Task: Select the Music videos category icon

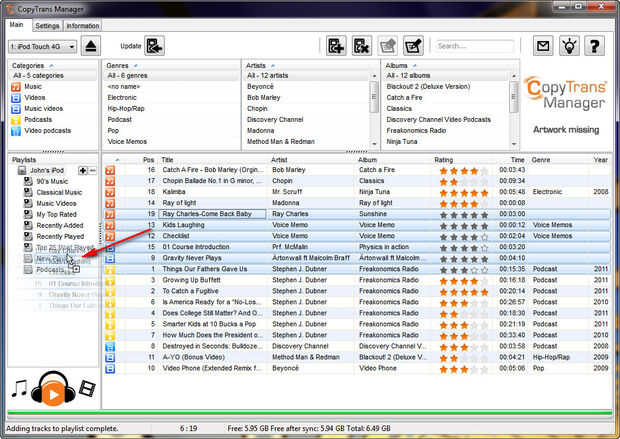Action: pyautogui.click(x=16, y=109)
